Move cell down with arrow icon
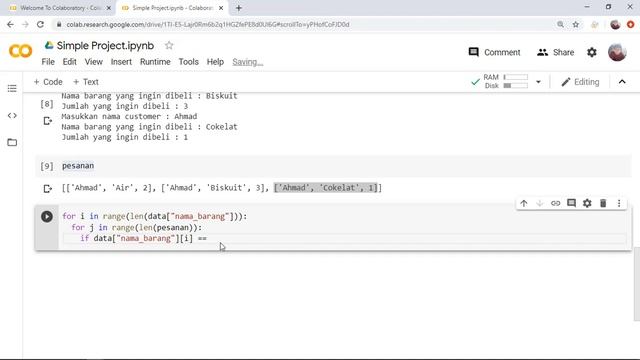Screen dimensions: 640x360 (540, 203)
